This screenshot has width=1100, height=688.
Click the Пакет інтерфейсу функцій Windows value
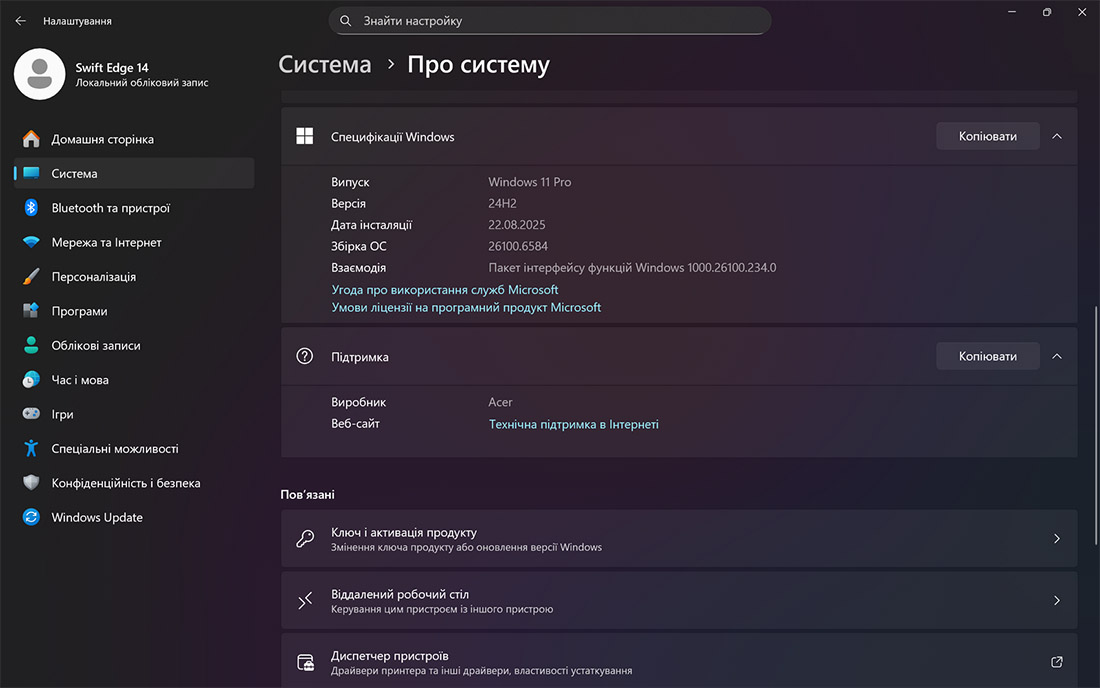tap(632, 267)
